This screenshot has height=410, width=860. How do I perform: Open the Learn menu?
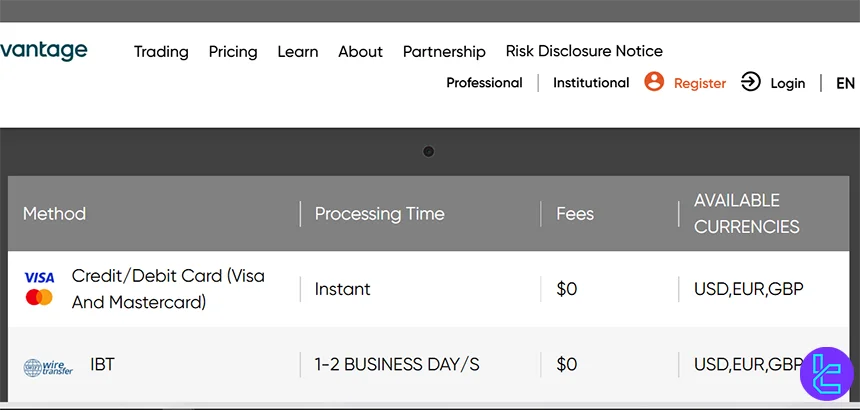(297, 51)
